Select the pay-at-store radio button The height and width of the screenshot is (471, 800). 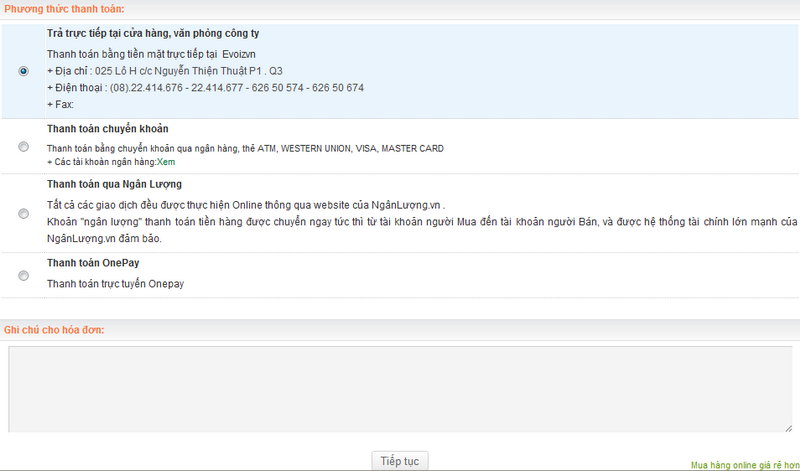(23, 71)
